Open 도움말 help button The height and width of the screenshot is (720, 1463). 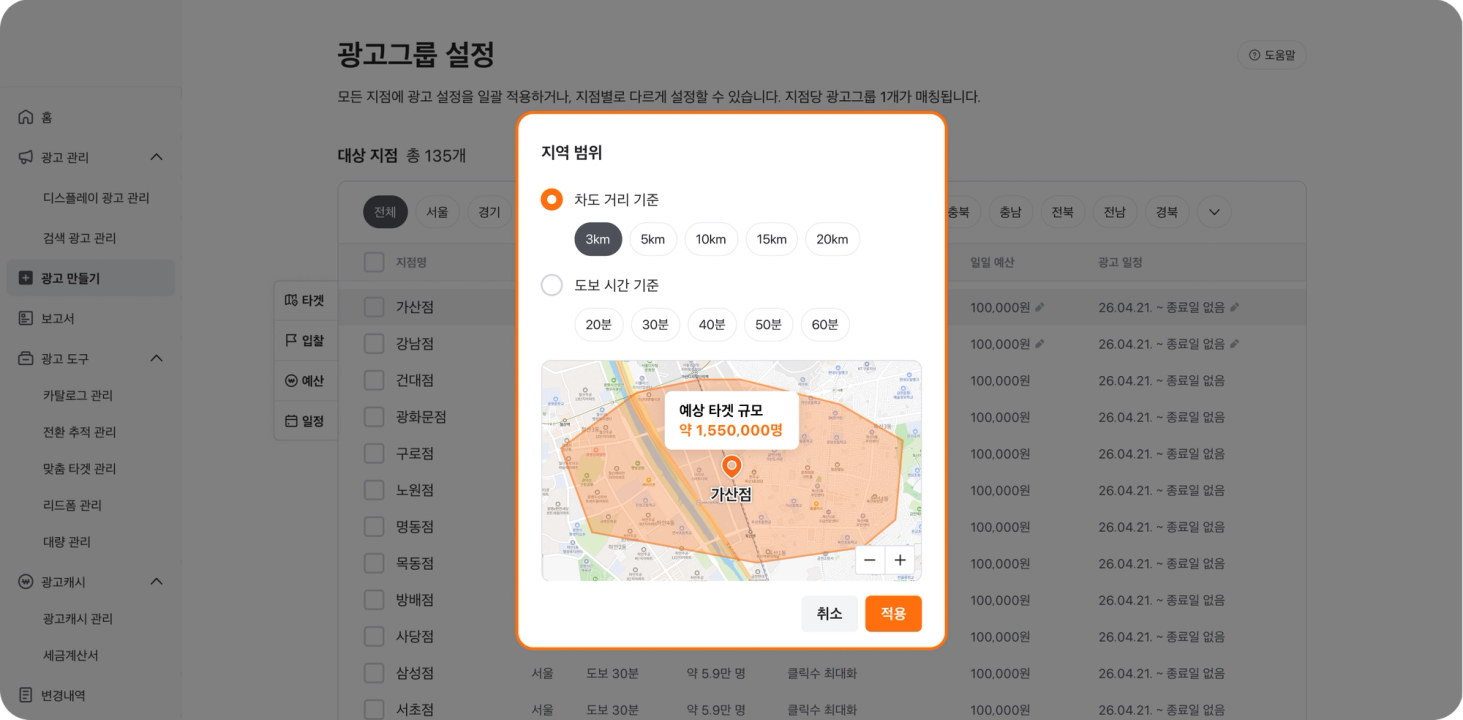pos(1272,56)
